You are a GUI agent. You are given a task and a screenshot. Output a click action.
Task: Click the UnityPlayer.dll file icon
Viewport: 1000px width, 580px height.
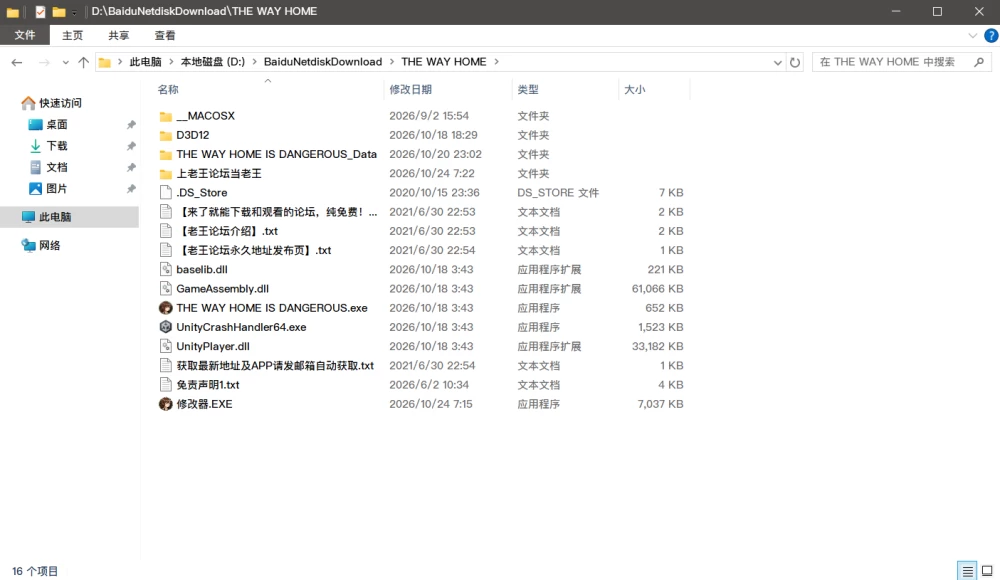tap(166, 346)
